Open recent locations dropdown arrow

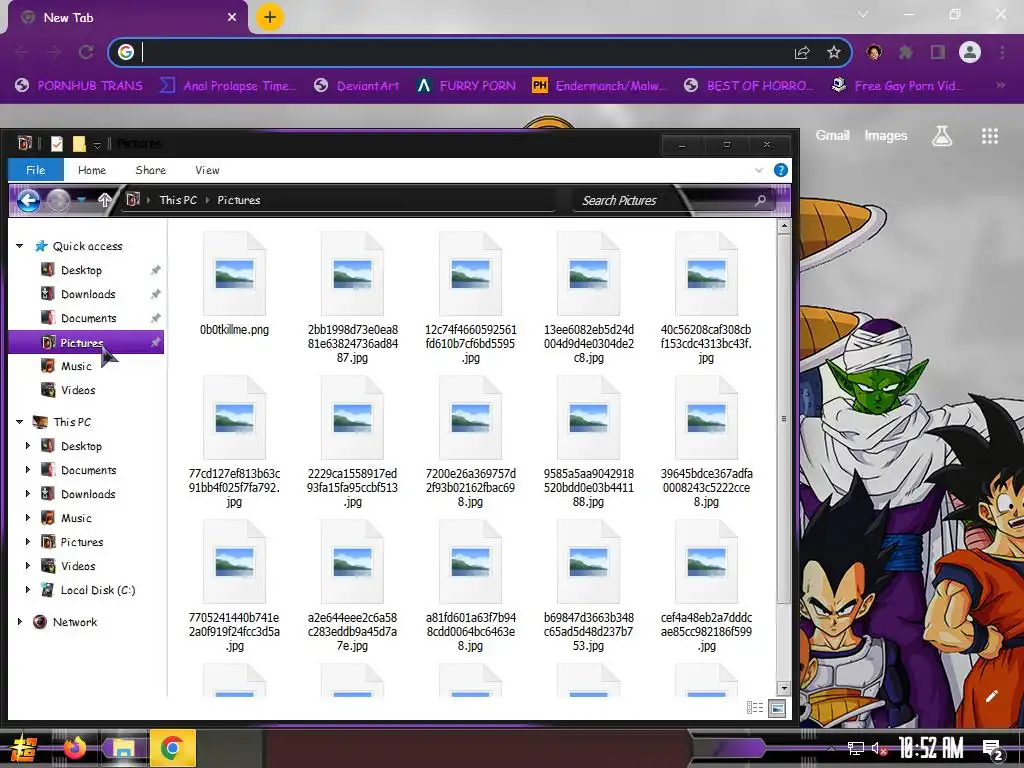click(x=81, y=200)
